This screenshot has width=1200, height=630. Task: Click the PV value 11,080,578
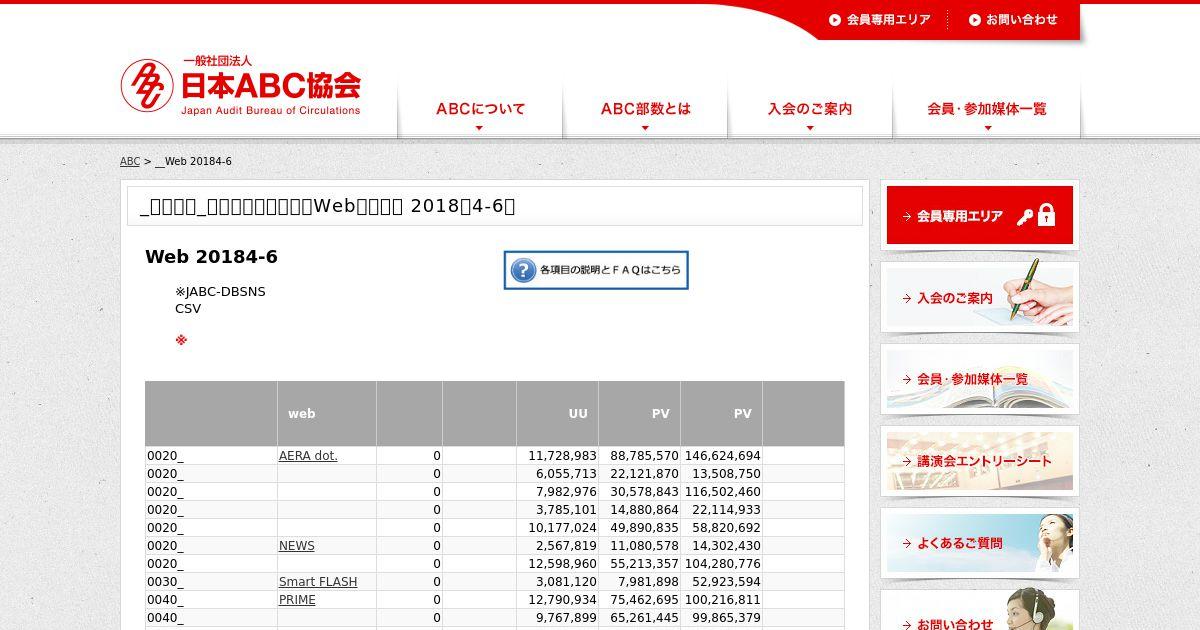click(644, 546)
